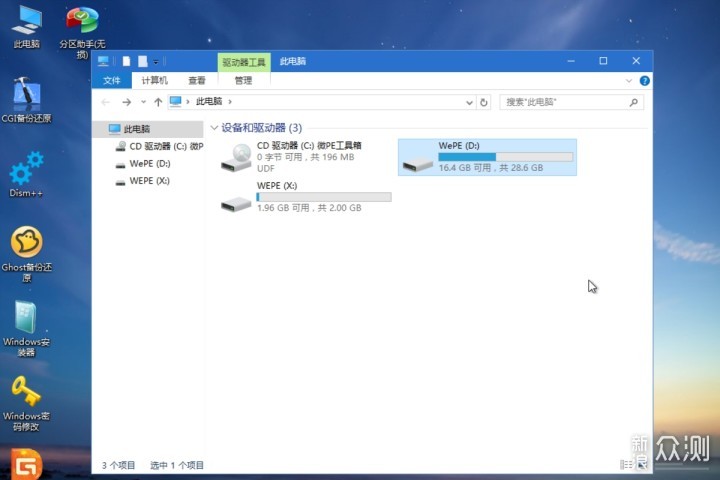Go forward with the forward arrow
This screenshot has width=720, height=480.
tap(126, 102)
